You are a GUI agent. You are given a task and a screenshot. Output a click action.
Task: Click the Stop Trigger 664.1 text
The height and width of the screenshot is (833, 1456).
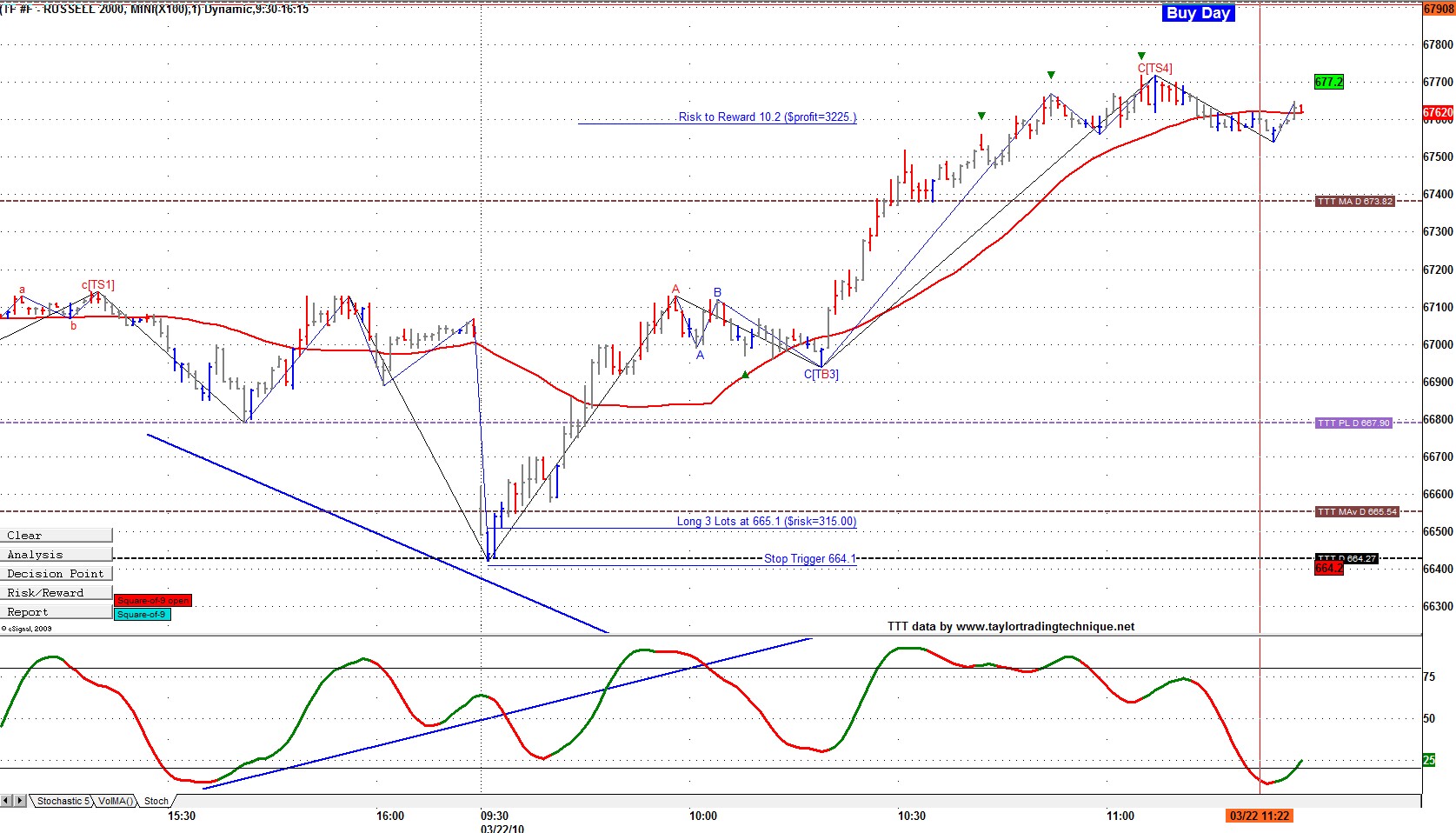[810, 558]
